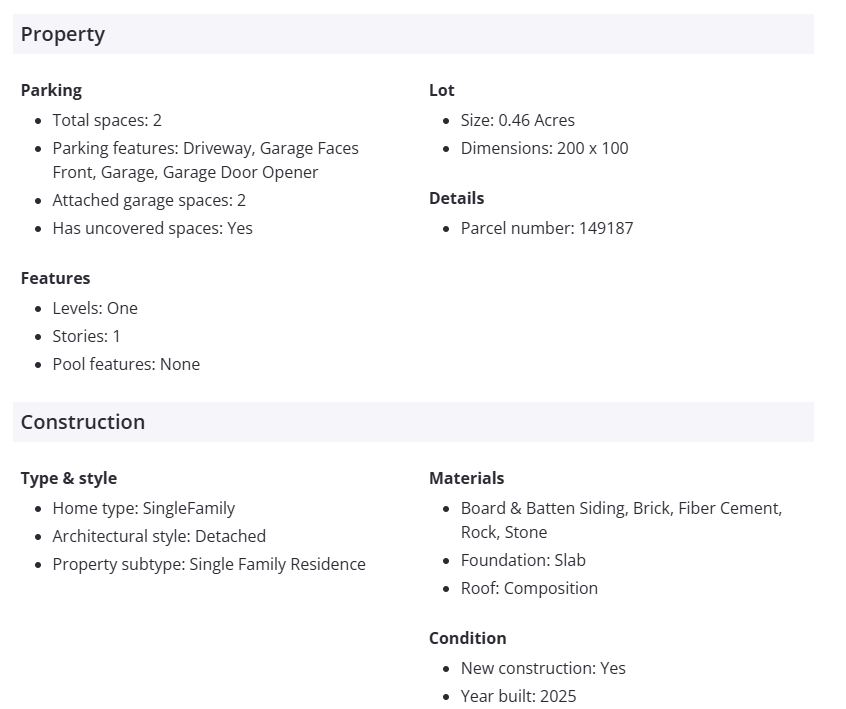Select the Size: 0.46 Acres entry
The width and height of the screenshot is (846, 709).
click(x=517, y=120)
